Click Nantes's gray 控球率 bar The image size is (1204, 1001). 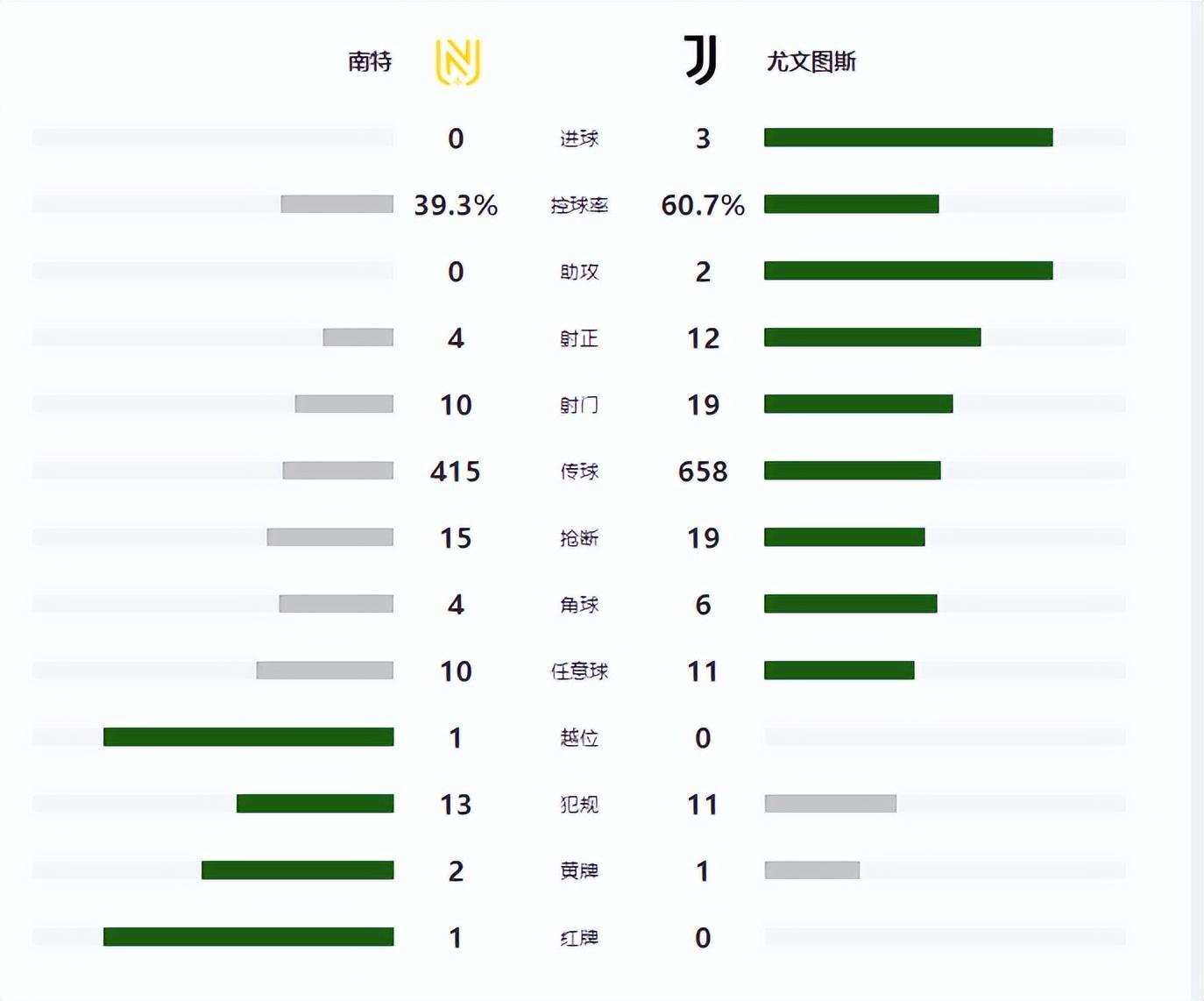[x=336, y=204]
